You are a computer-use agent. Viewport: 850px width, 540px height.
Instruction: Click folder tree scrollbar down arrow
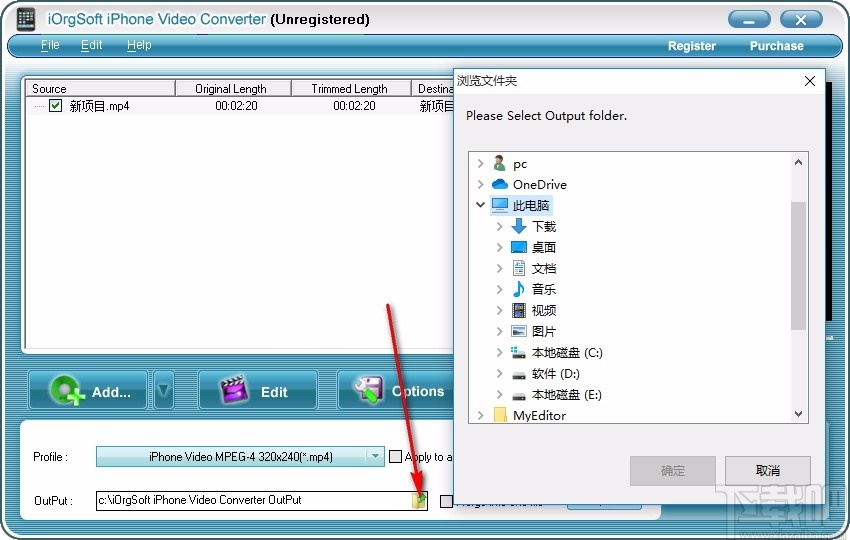tap(798, 414)
